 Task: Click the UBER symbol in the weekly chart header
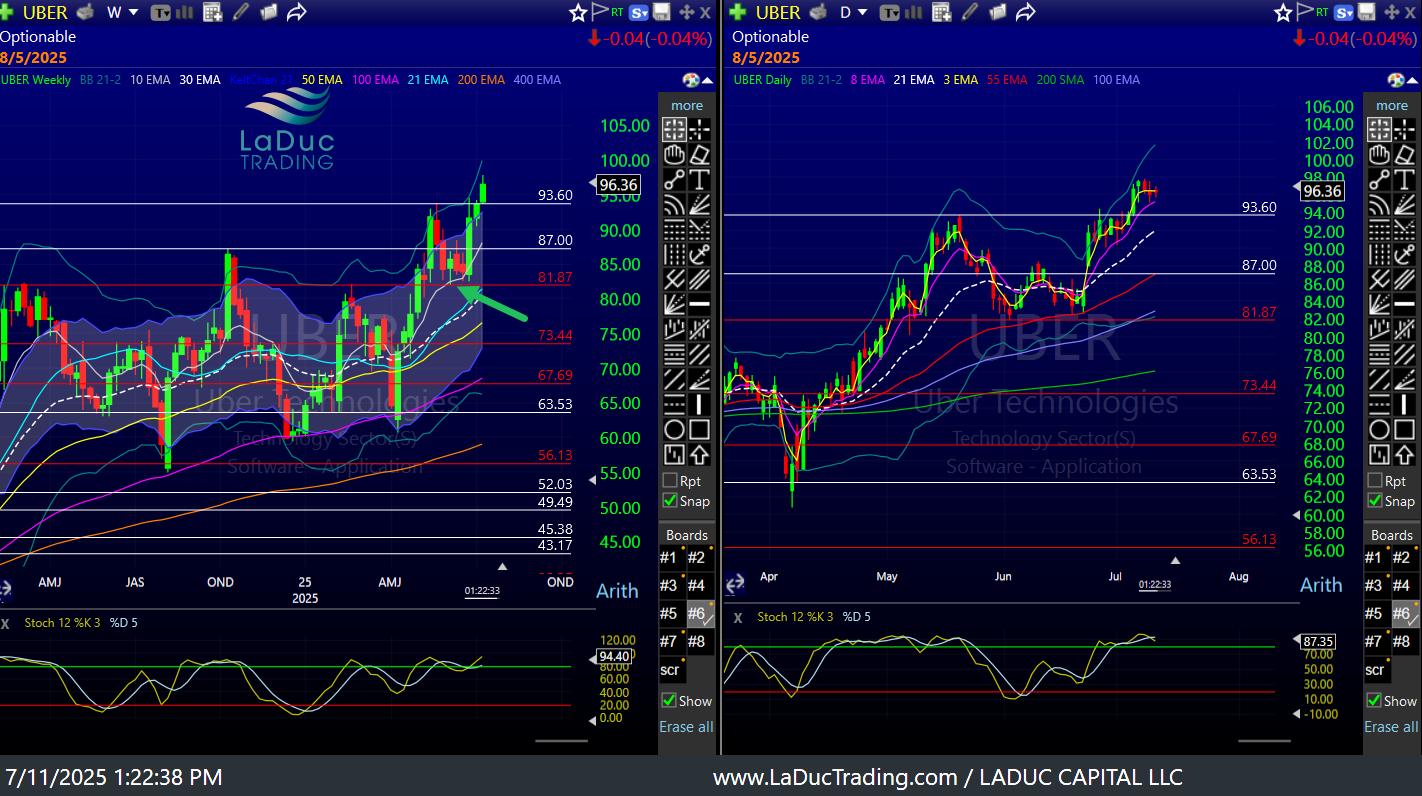click(x=45, y=12)
